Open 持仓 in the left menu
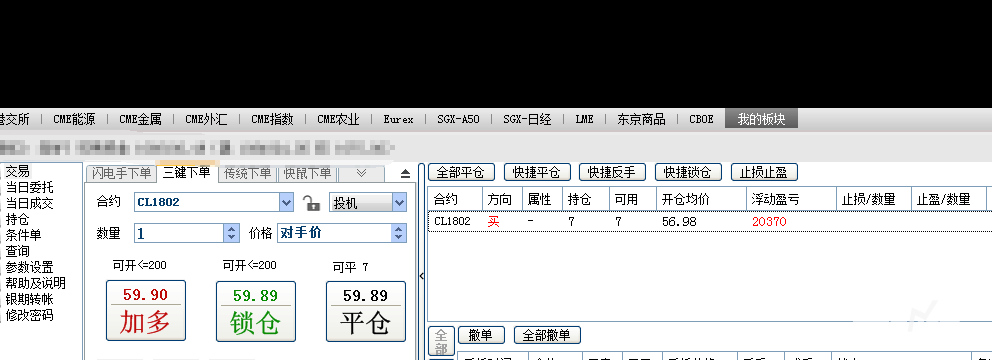This screenshot has height=360, width=992. tap(18, 220)
